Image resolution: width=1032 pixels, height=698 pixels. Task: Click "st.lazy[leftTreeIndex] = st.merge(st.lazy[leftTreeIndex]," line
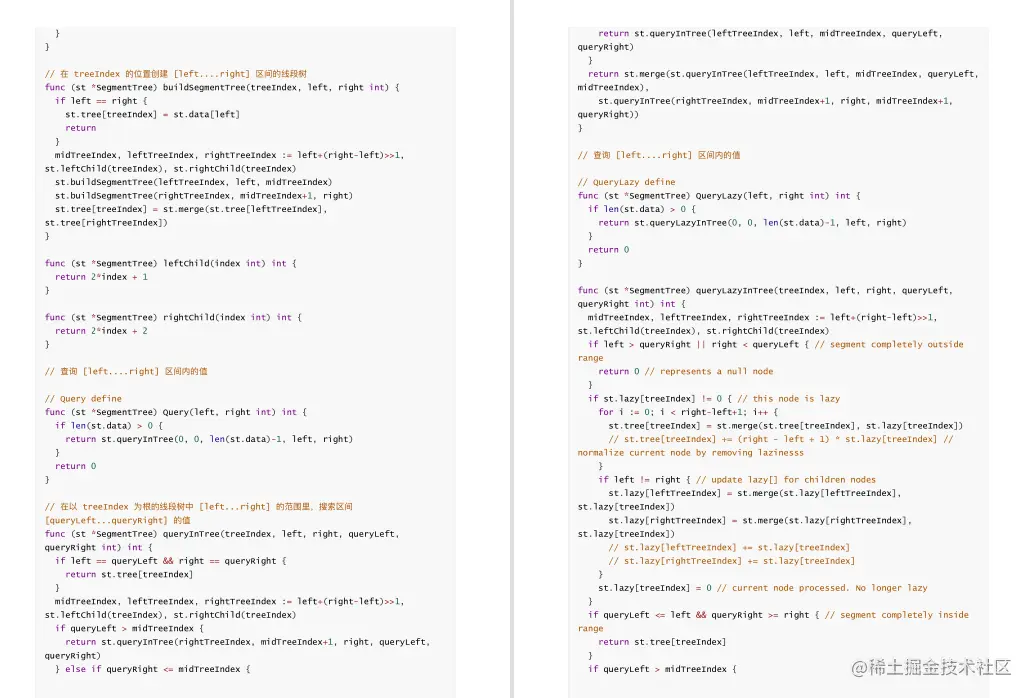click(x=755, y=493)
